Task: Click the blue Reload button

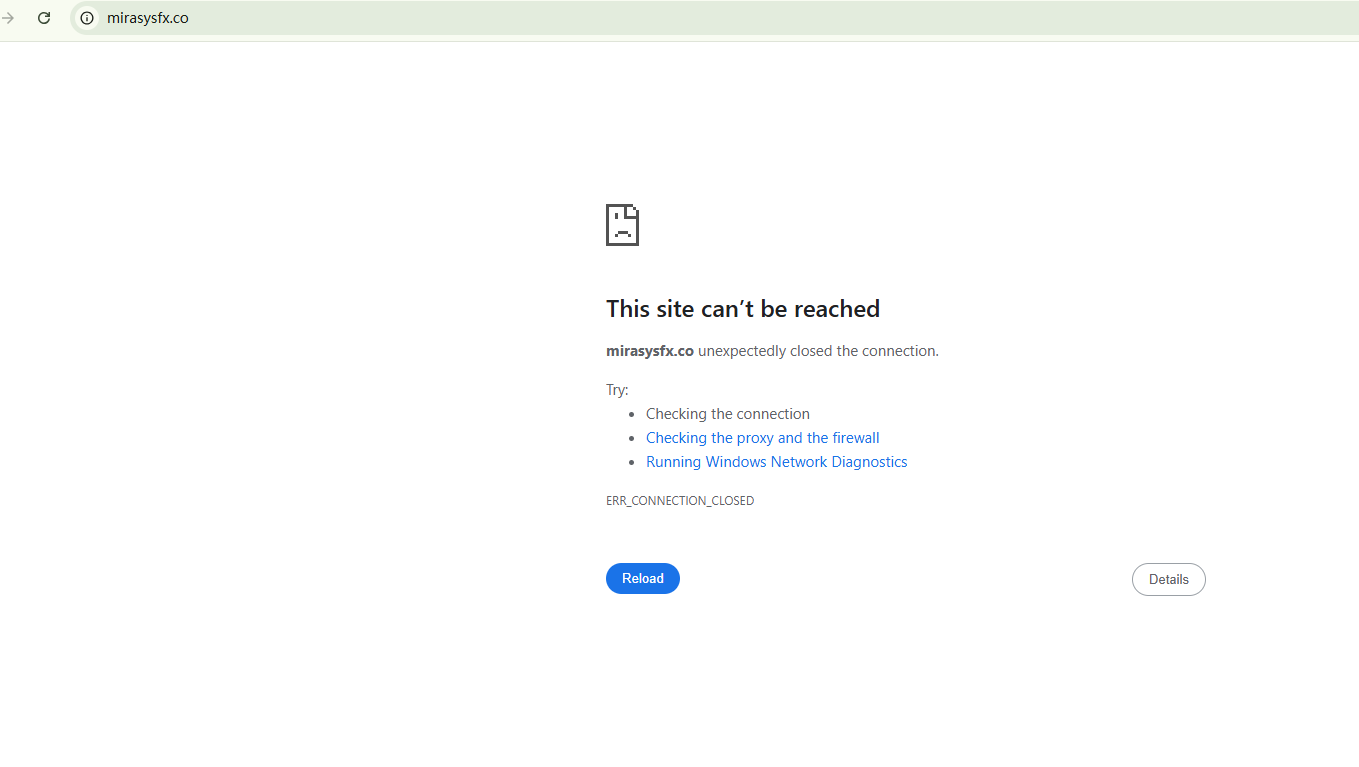Action: point(643,579)
